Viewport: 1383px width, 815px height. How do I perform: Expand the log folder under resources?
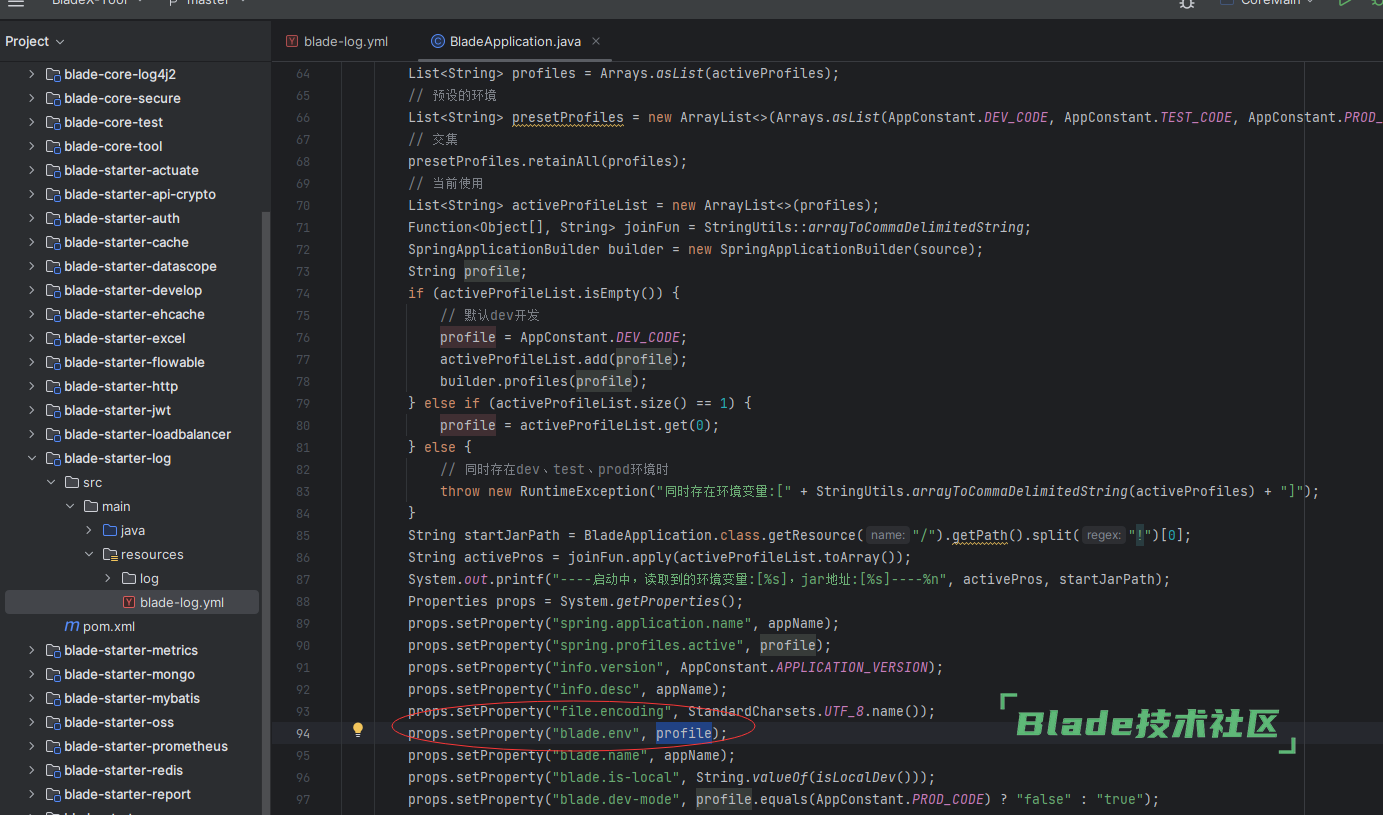point(108,578)
